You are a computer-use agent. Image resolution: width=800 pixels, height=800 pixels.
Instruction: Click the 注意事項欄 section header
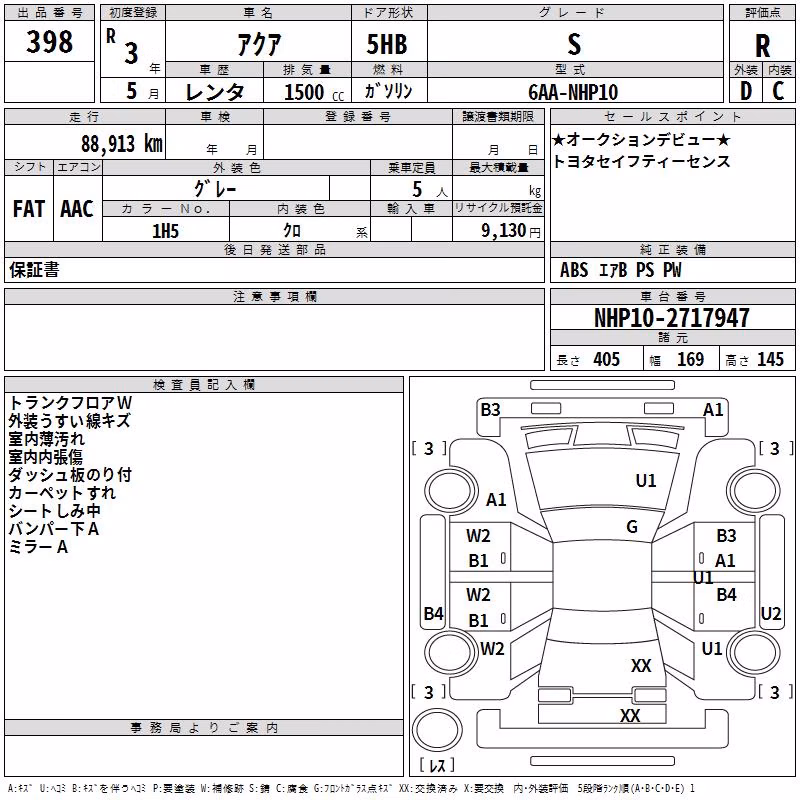tap(274, 296)
